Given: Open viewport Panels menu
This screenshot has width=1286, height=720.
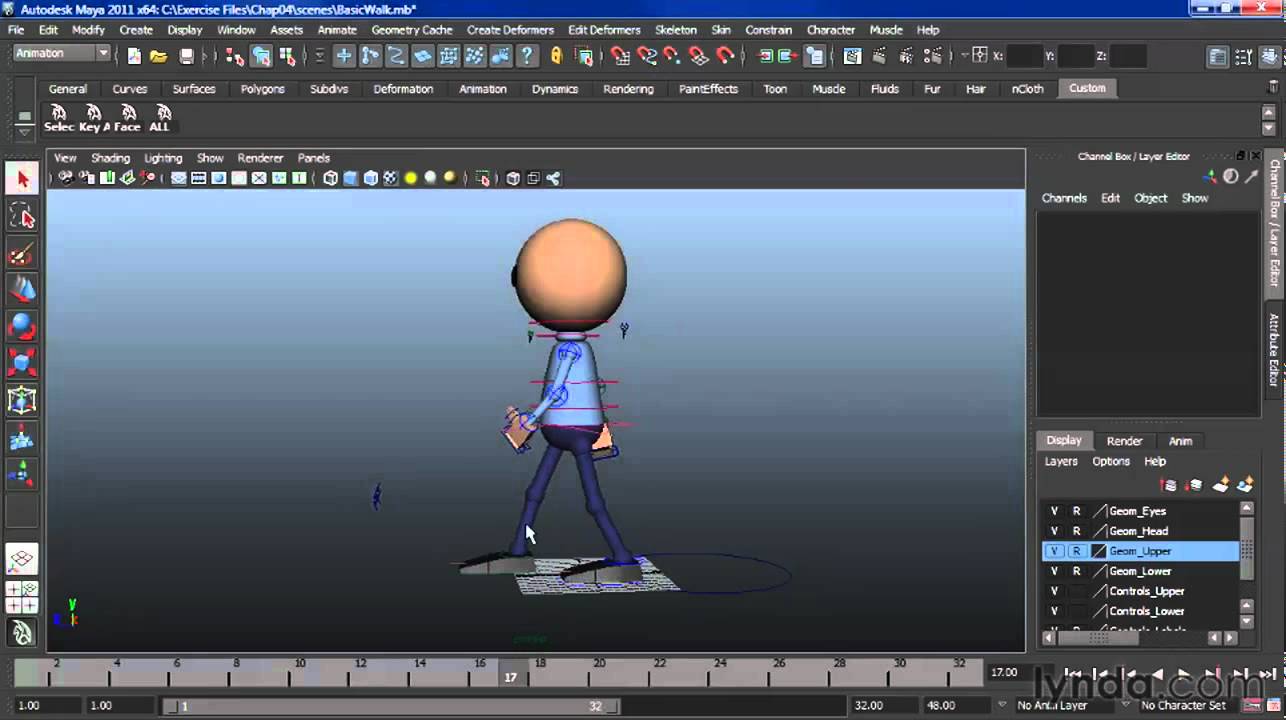Looking at the screenshot, I should tap(313, 158).
